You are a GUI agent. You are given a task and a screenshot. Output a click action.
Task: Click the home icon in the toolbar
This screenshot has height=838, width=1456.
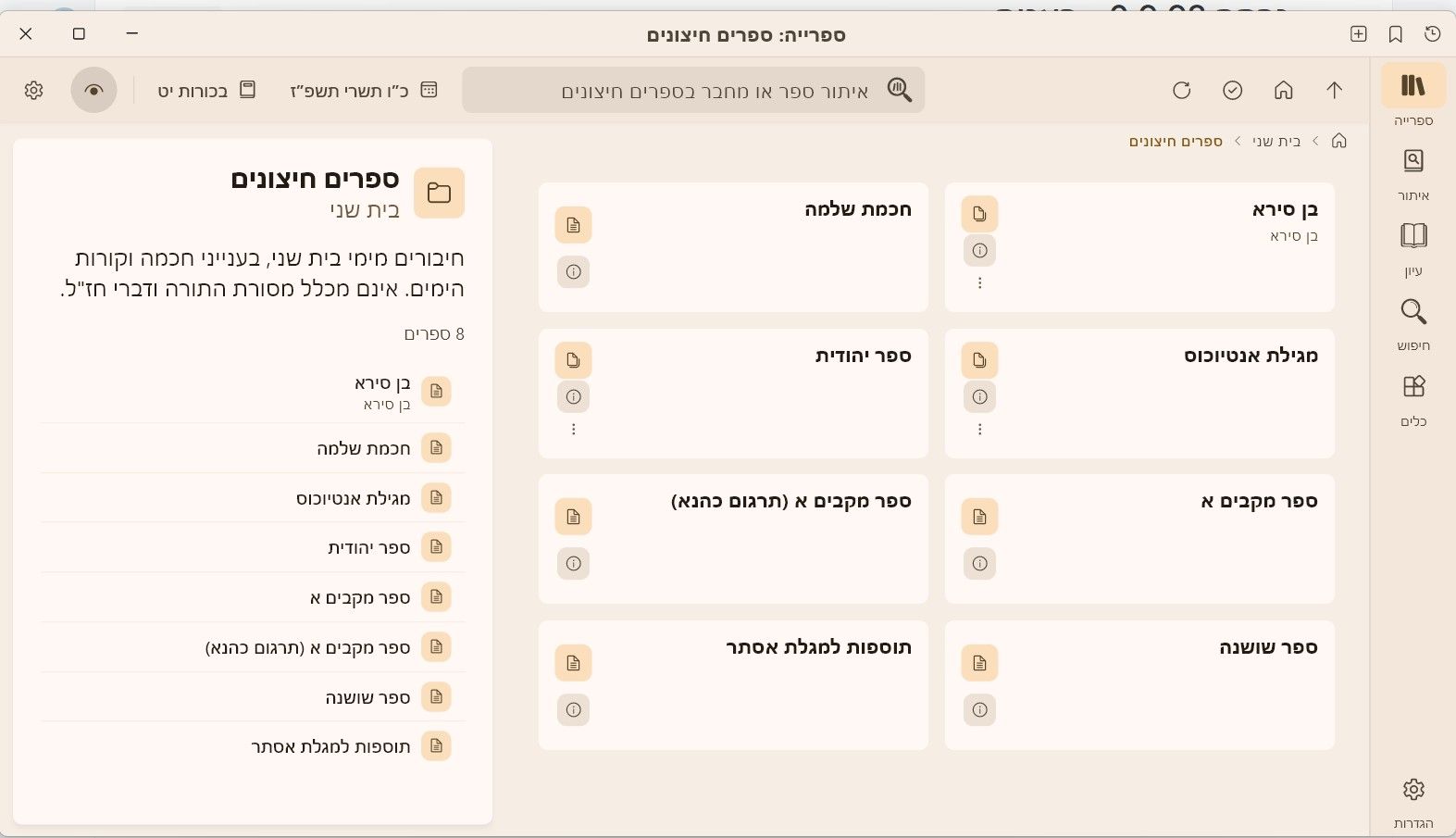tap(1283, 90)
